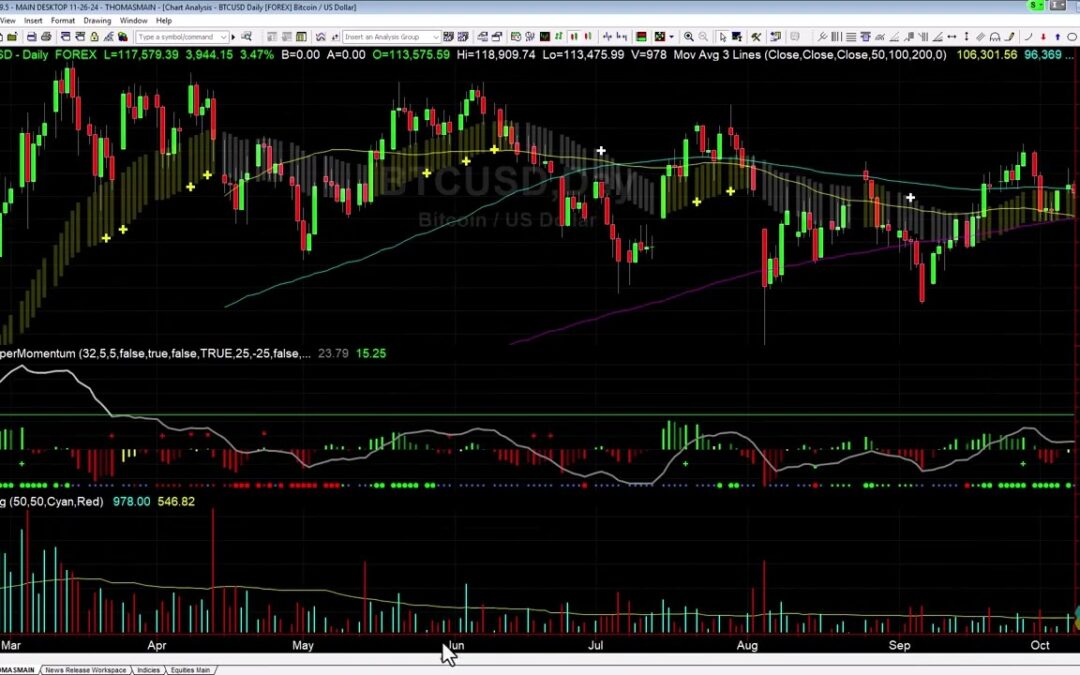Click the red down arrow drawing tool

point(1043,37)
